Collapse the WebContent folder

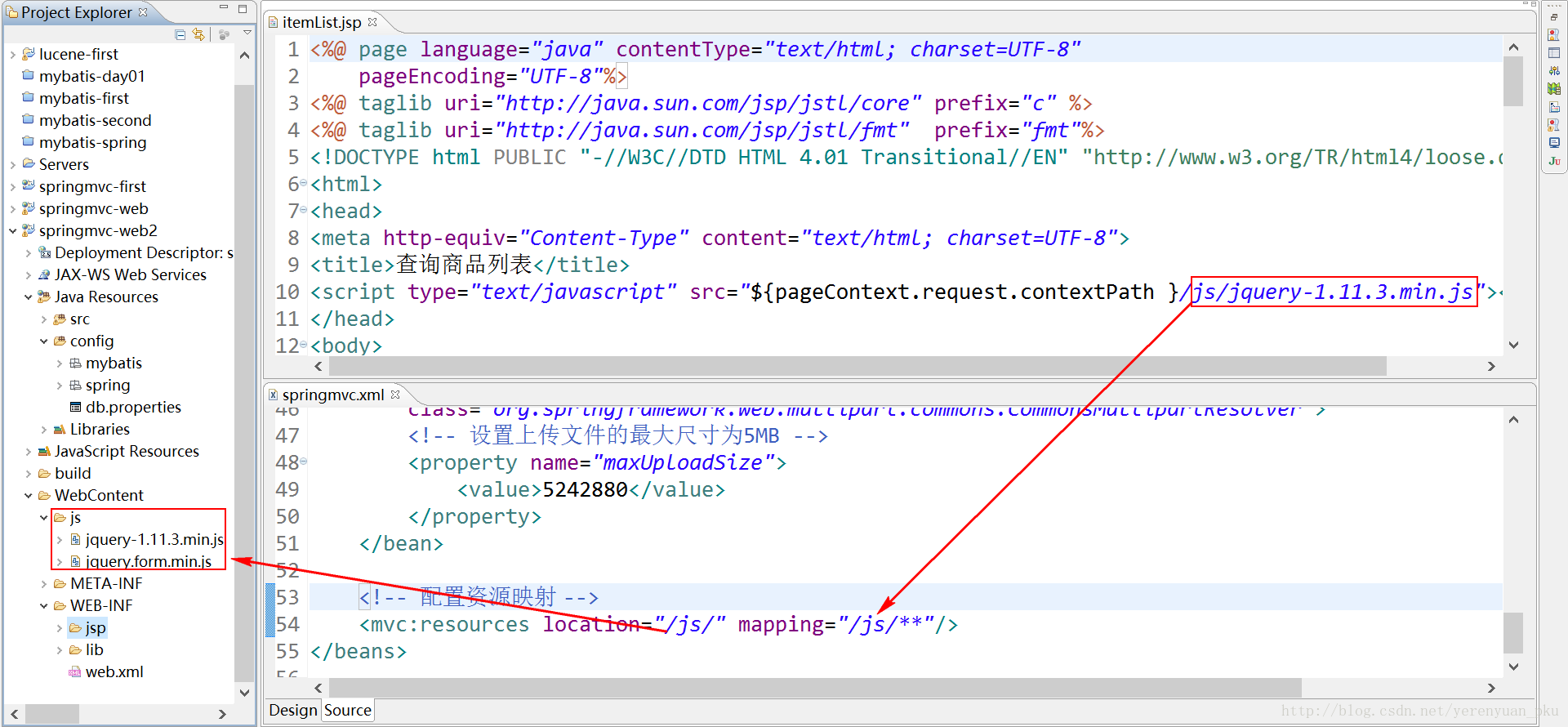[29, 495]
